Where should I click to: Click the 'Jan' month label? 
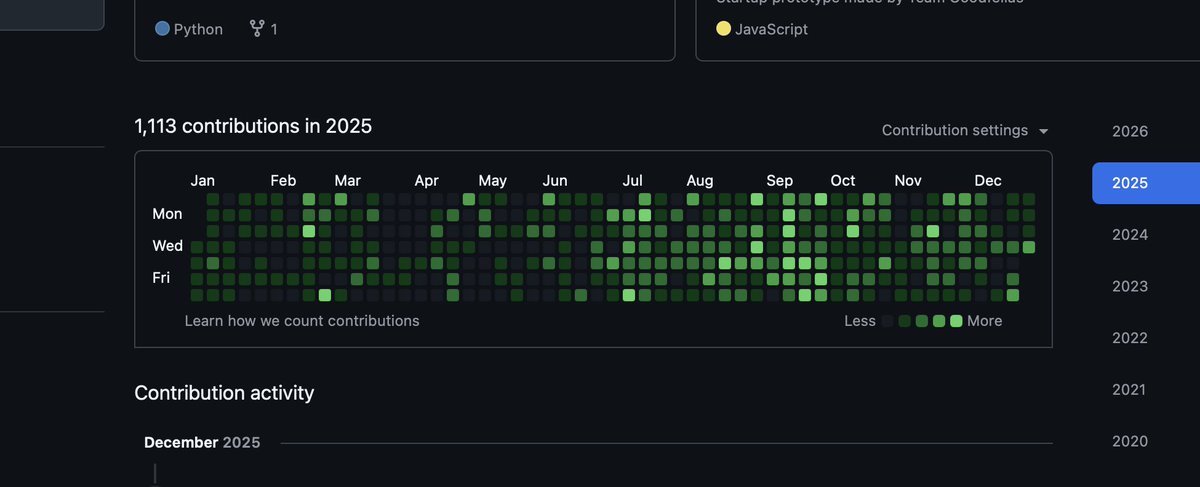203,181
